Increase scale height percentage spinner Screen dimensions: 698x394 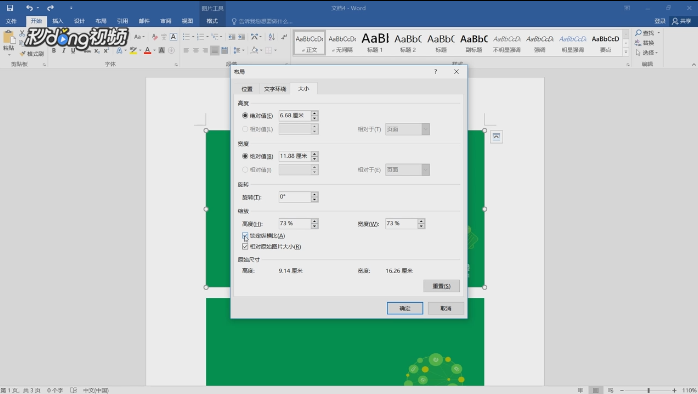click(315, 221)
